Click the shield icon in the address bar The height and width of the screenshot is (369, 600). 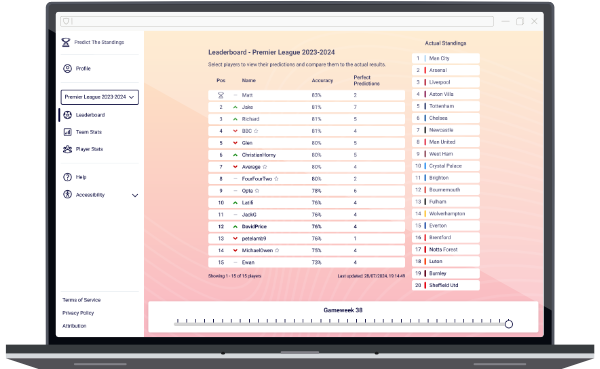coord(66,21)
